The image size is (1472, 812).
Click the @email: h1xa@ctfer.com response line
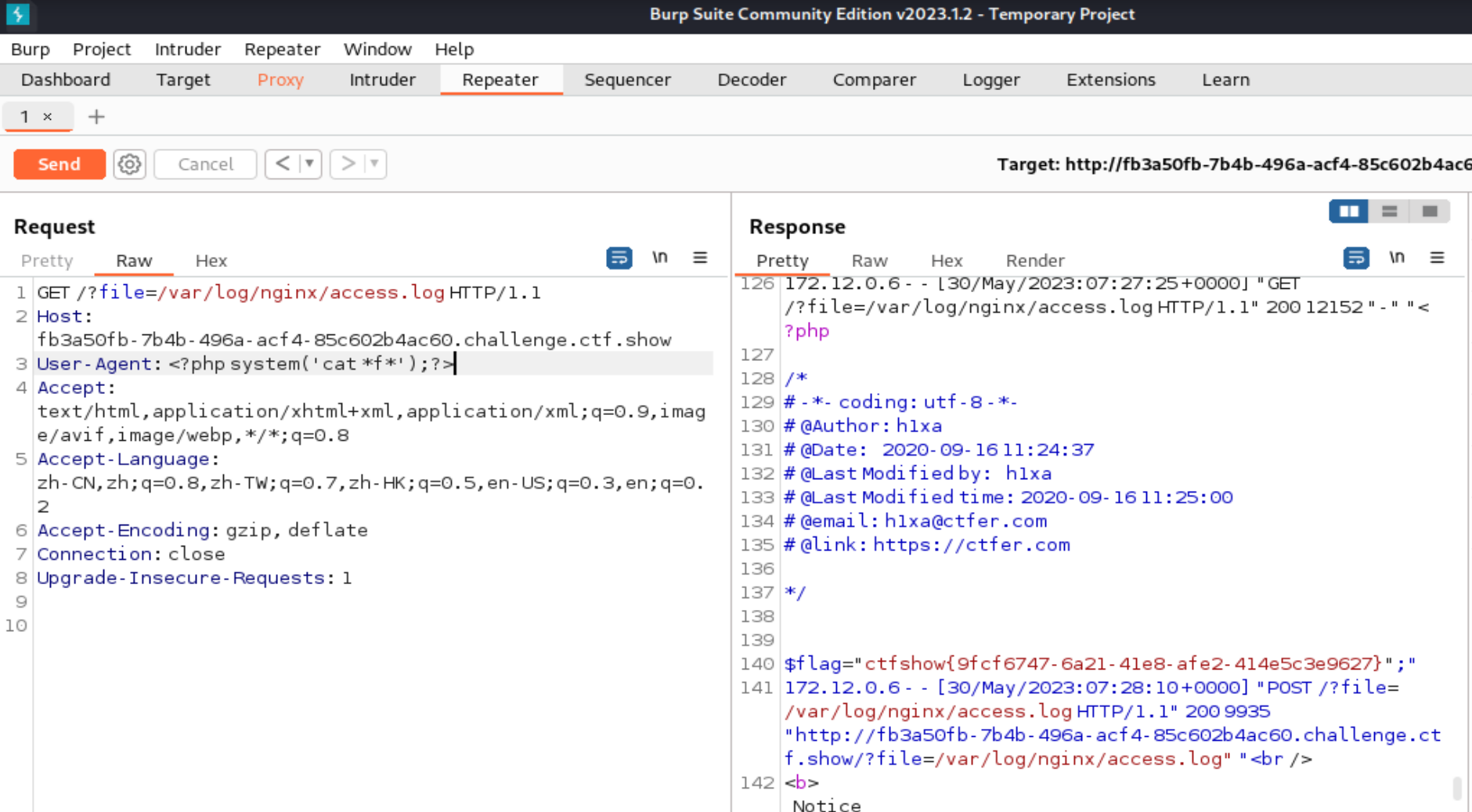point(915,521)
